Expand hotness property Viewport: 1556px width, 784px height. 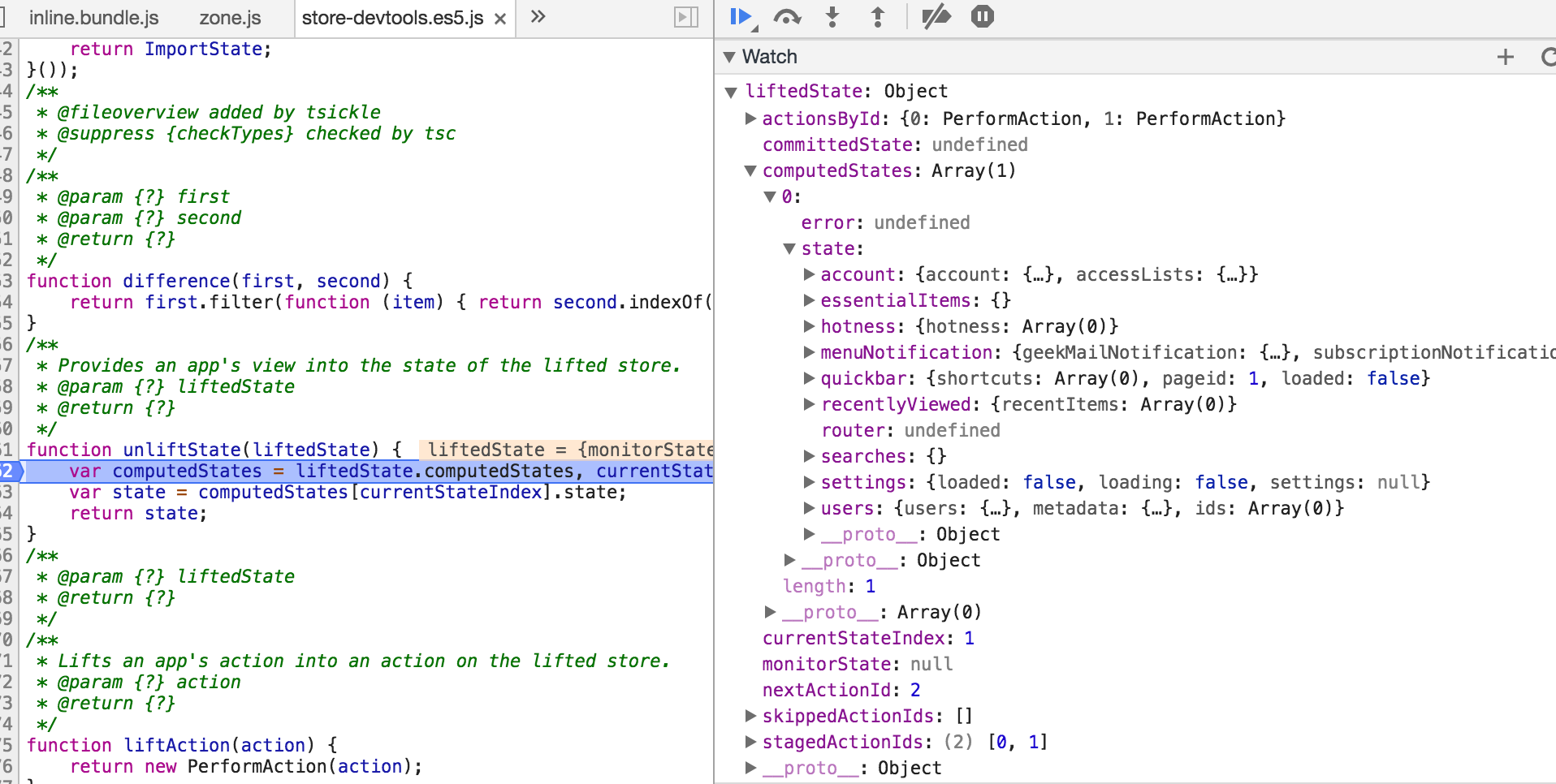pyautogui.click(x=809, y=326)
